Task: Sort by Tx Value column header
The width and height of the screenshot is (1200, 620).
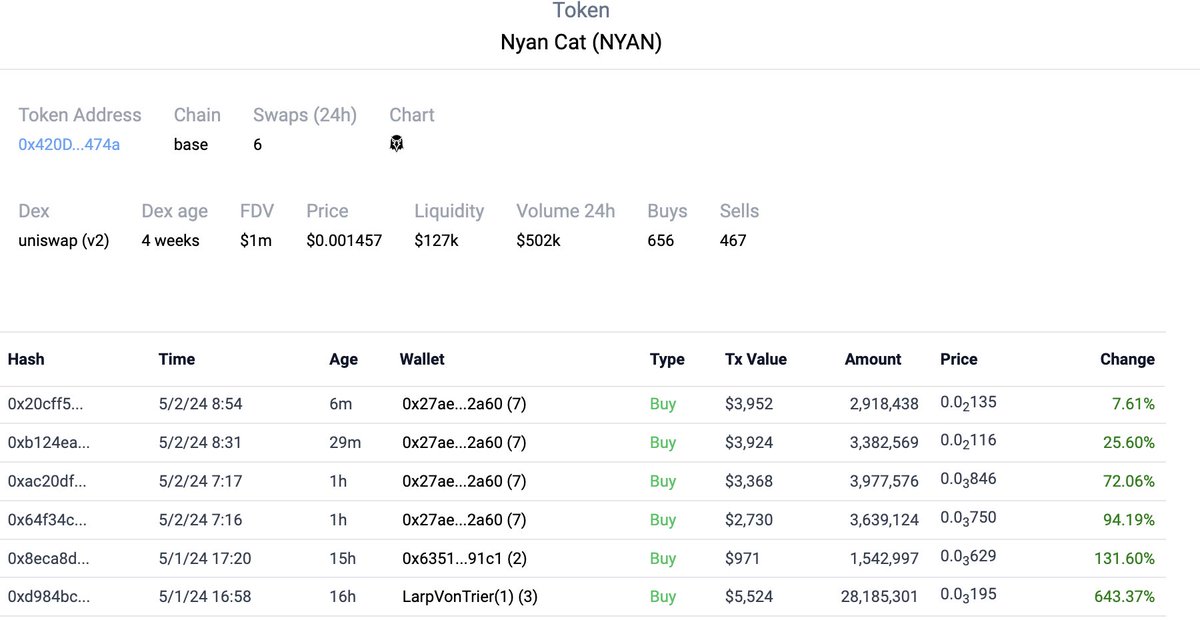Action: [756, 359]
